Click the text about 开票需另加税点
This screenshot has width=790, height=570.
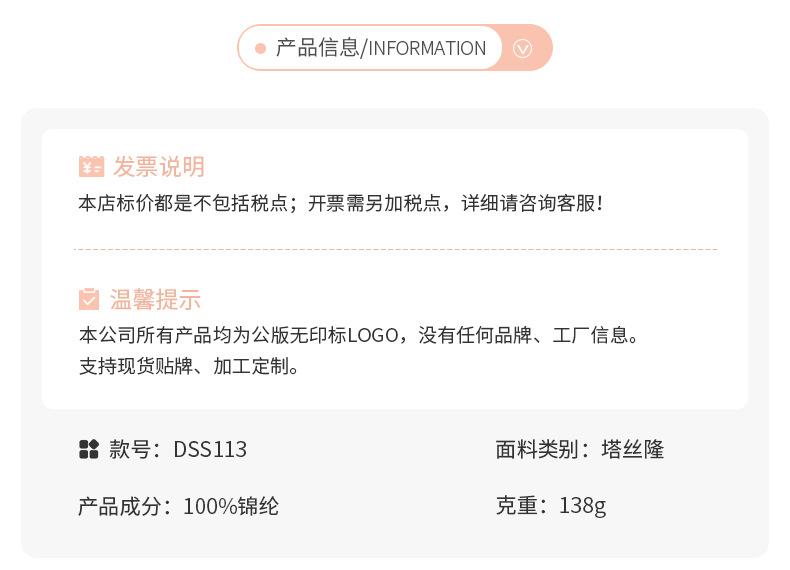[375, 203]
